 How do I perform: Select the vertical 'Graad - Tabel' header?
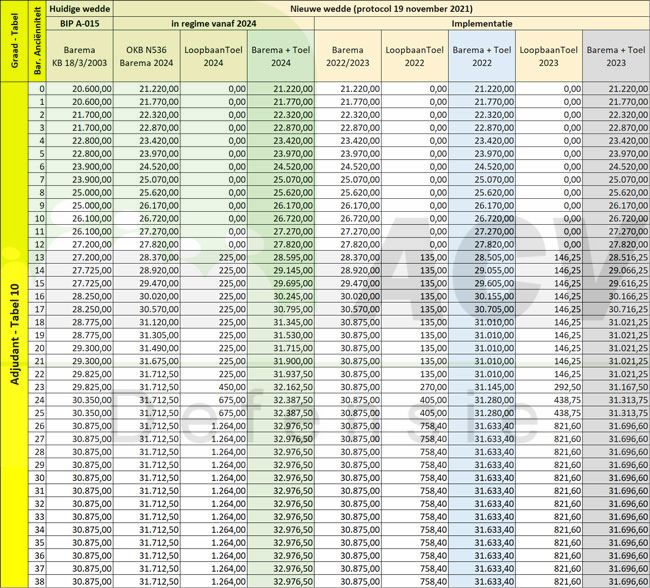[x=15, y=41]
